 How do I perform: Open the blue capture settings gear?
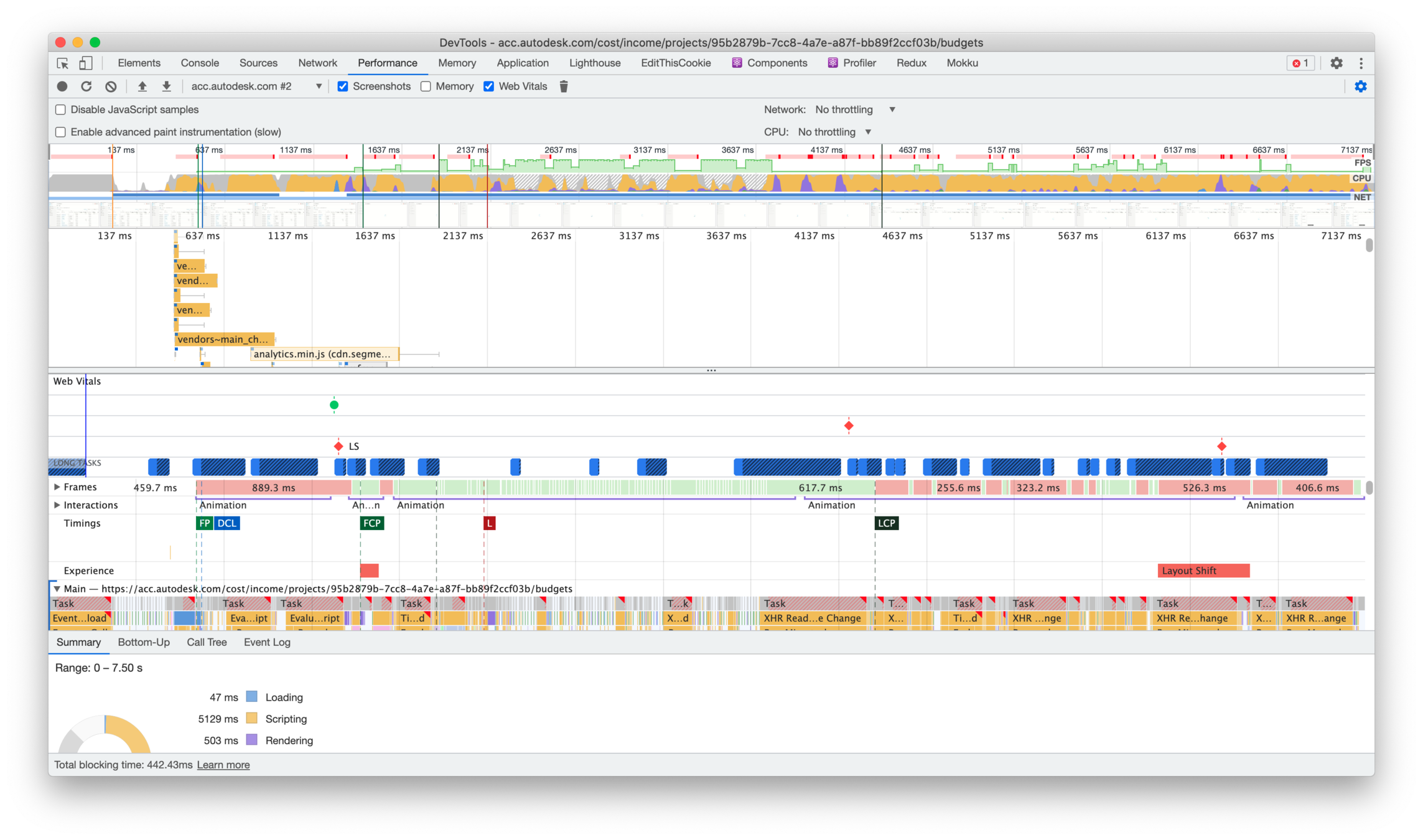(1361, 86)
